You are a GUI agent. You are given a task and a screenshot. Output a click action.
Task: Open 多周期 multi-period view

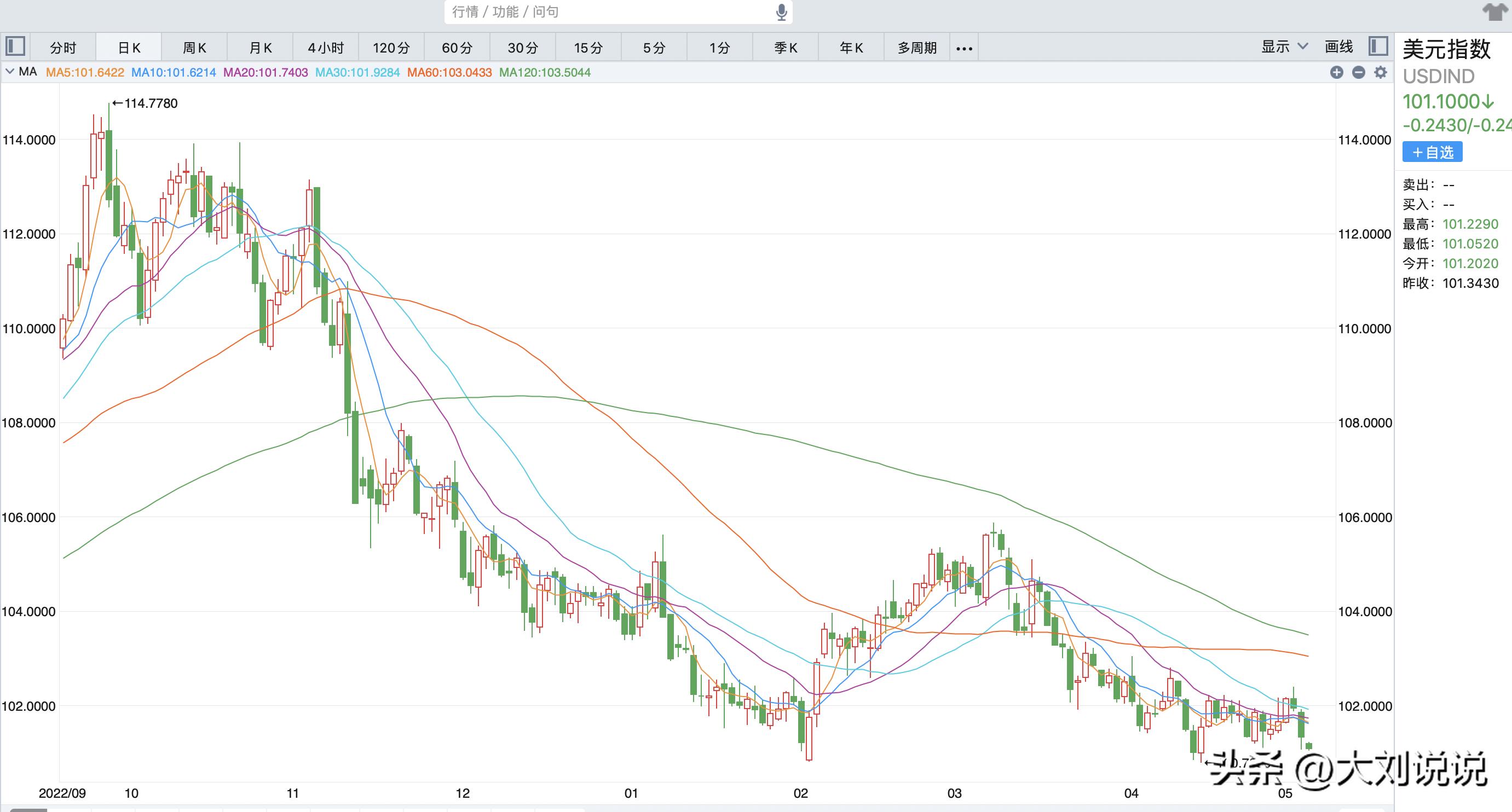(917, 48)
